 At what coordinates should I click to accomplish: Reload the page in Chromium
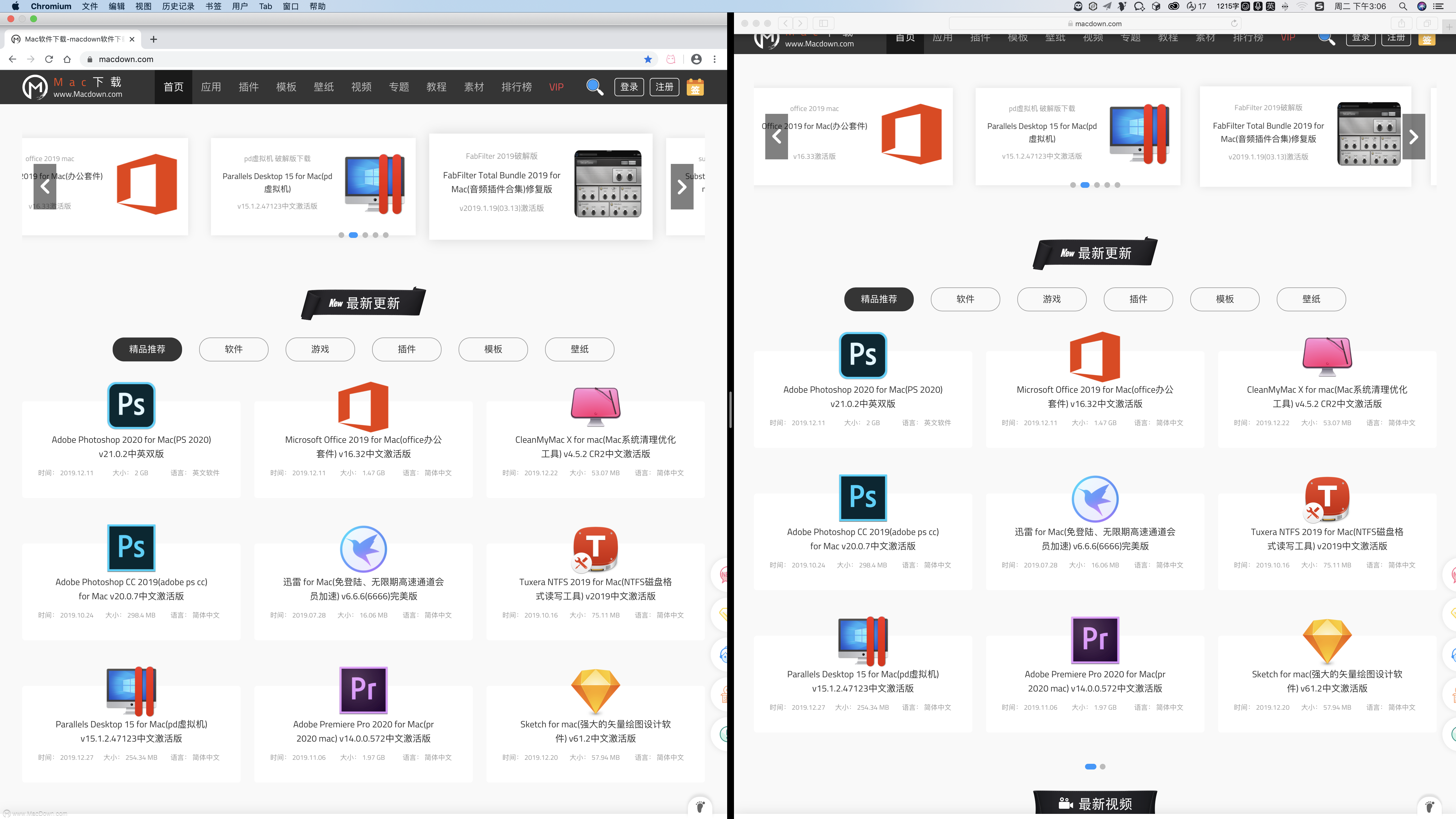click(x=49, y=59)
